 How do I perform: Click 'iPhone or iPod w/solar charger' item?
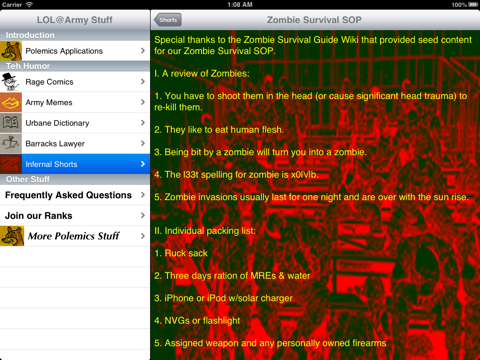(x=223, y=298)
